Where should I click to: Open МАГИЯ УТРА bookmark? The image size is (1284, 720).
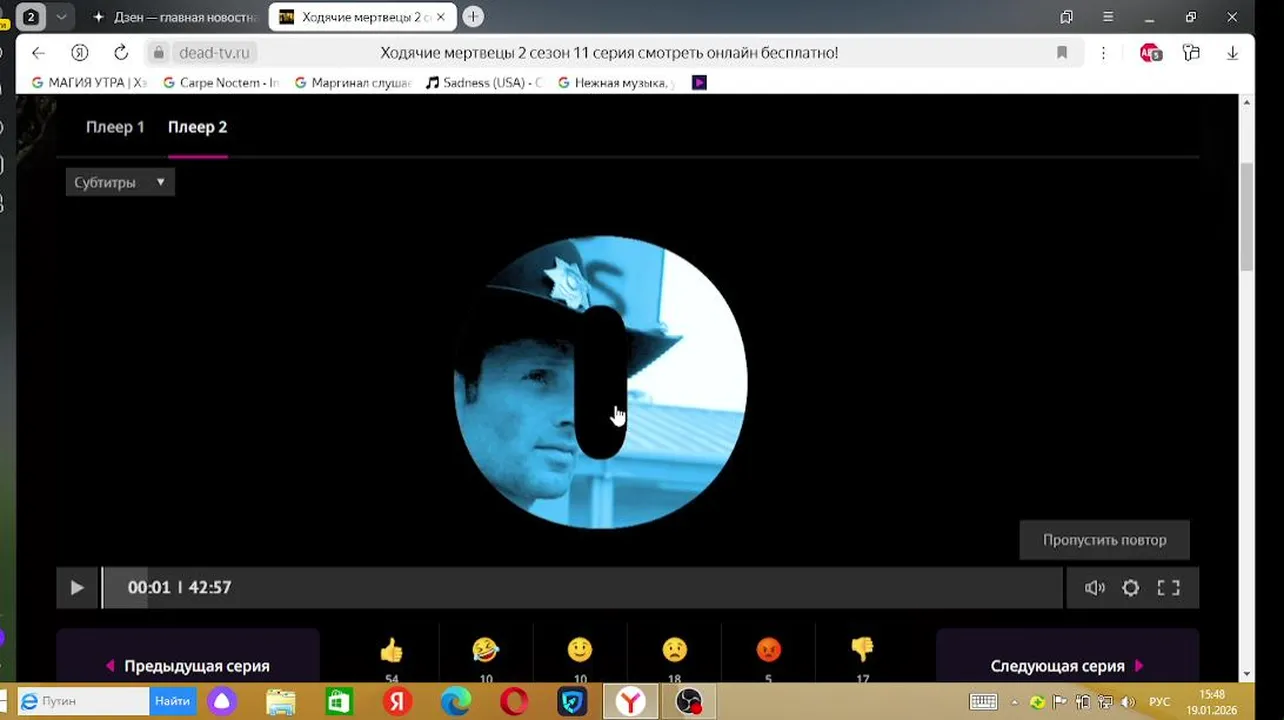click(x=89, y=83)
